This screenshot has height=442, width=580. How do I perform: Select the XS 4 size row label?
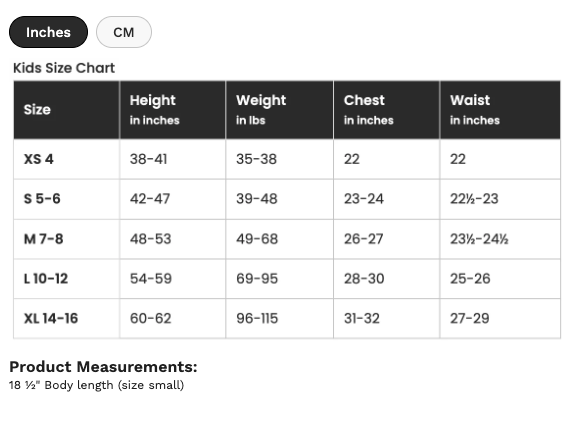pos(38,159)
